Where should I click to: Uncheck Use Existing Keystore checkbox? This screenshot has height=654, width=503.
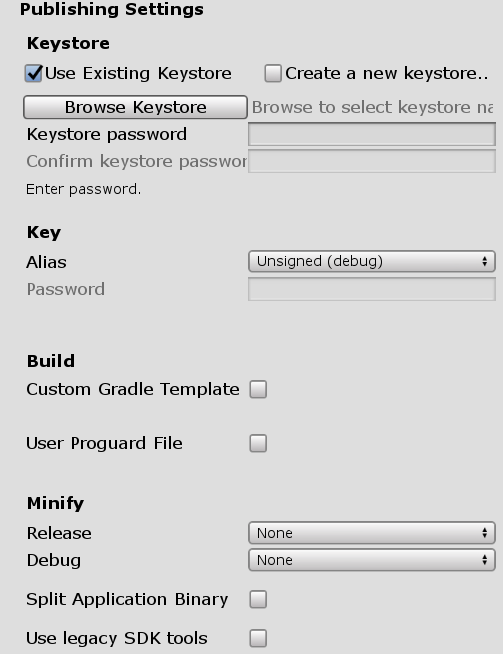click(33, 74)
